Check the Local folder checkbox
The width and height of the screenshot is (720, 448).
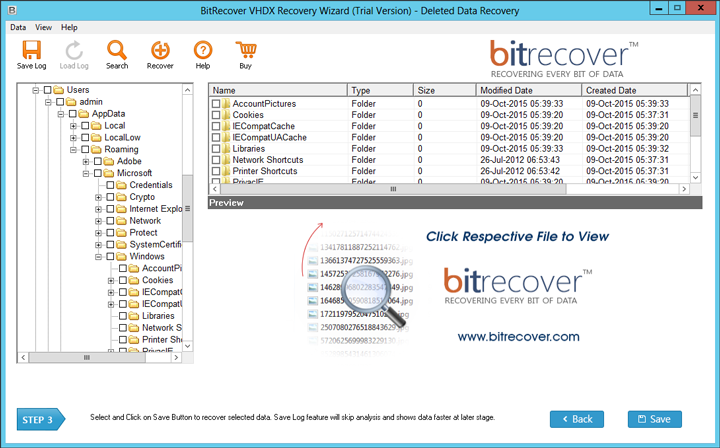85,126
